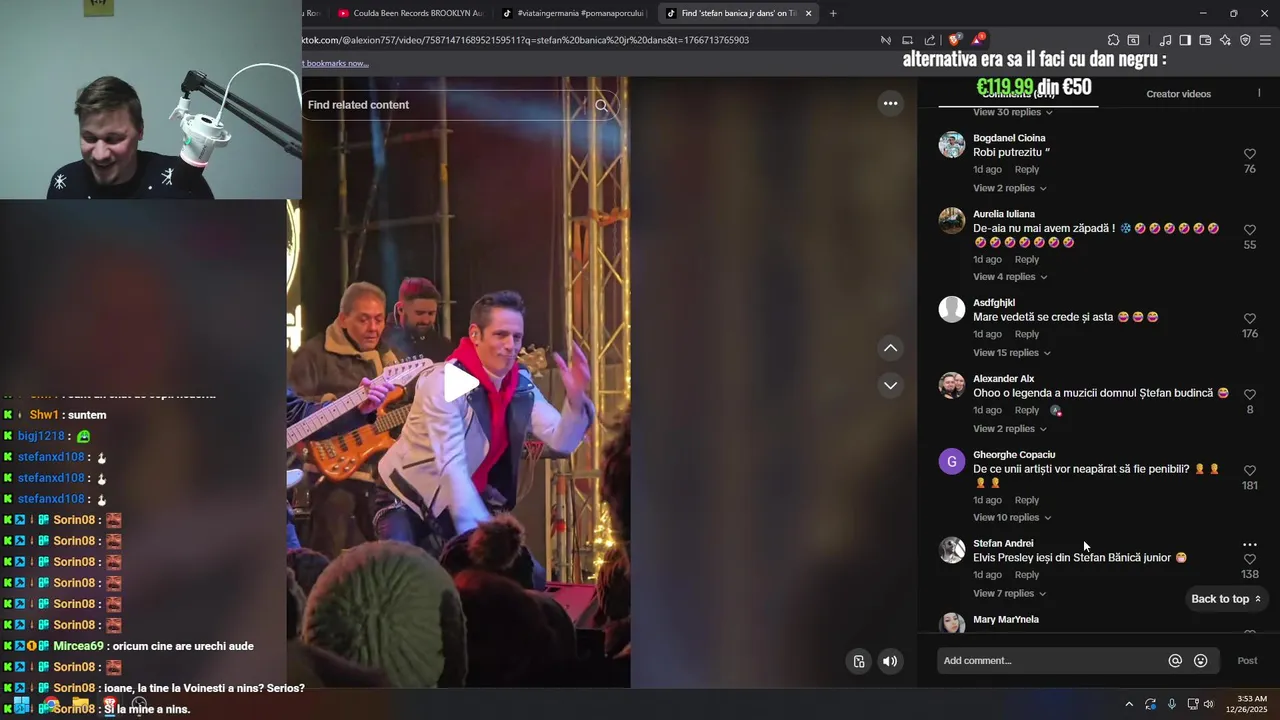Close the 'stefan banica jr dans' browser tab

pyautogui.click(x=808, y=13)
